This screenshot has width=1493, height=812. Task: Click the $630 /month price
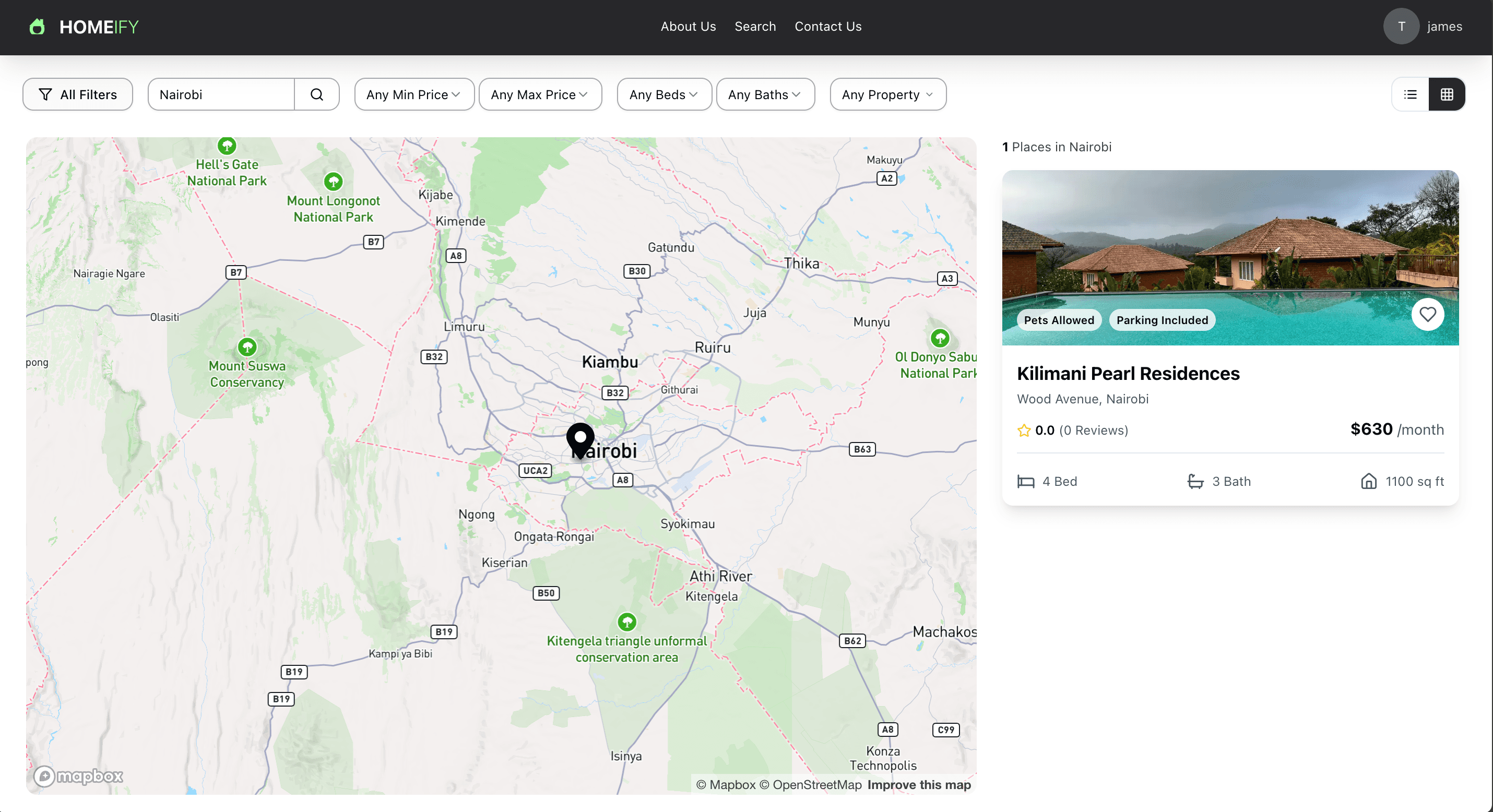[1397, 429]
